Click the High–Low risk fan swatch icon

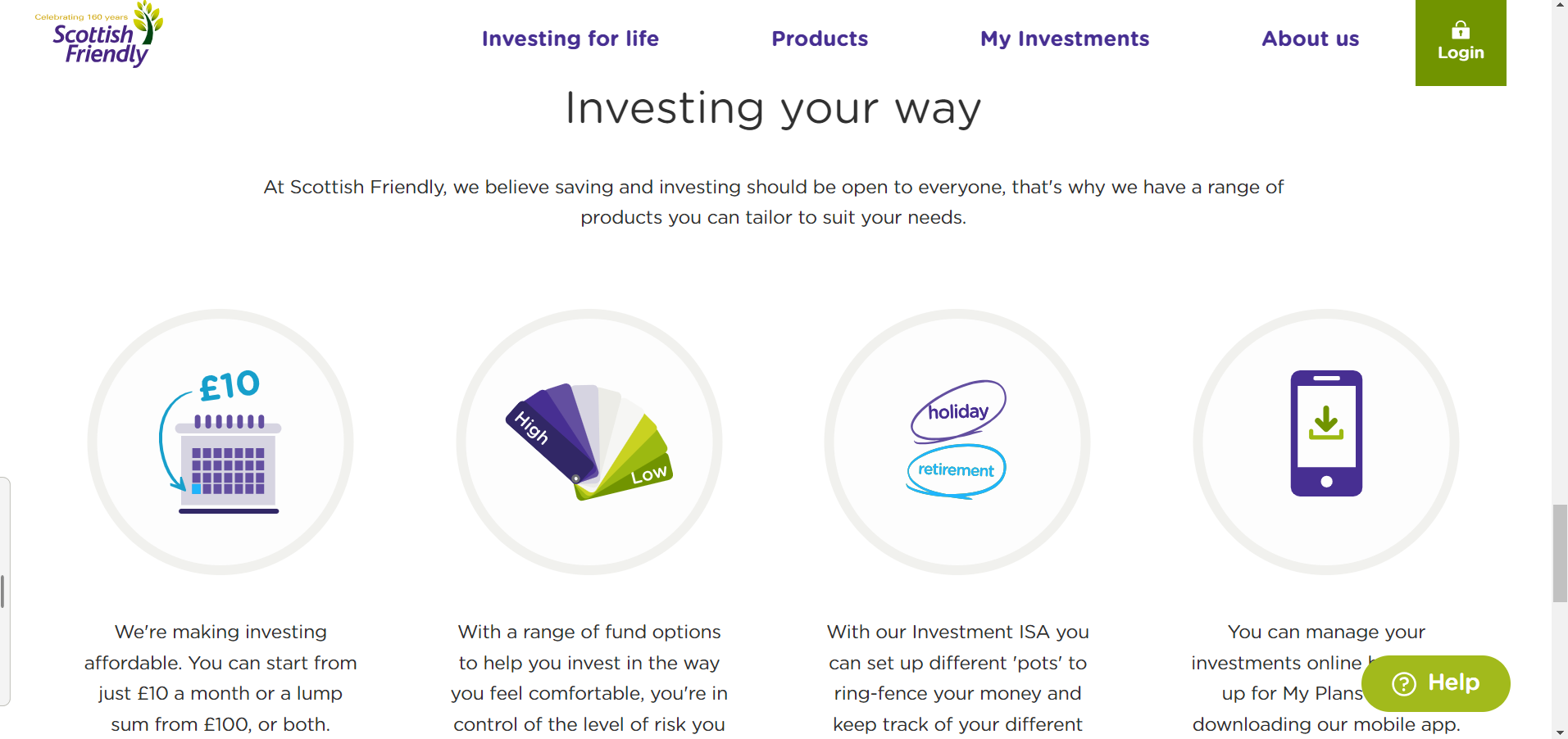pyautogui.click(x=589, y=442)
